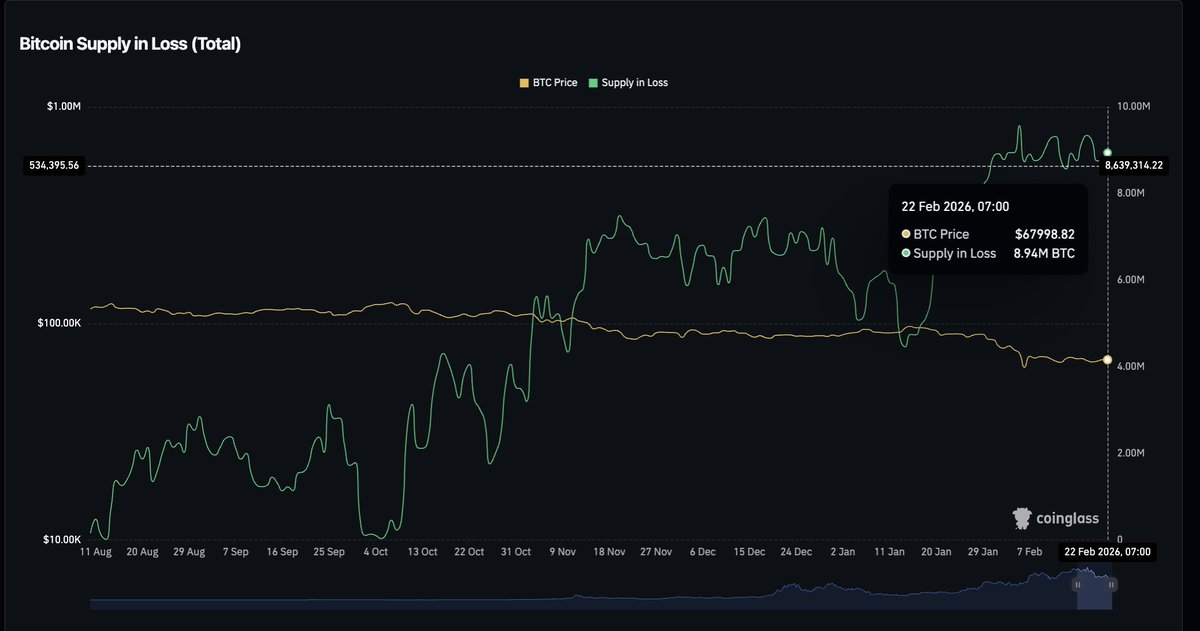Click the tooltip date header 22 Feb 2026
Viewport: 1200px width, 631px height.
955,207
